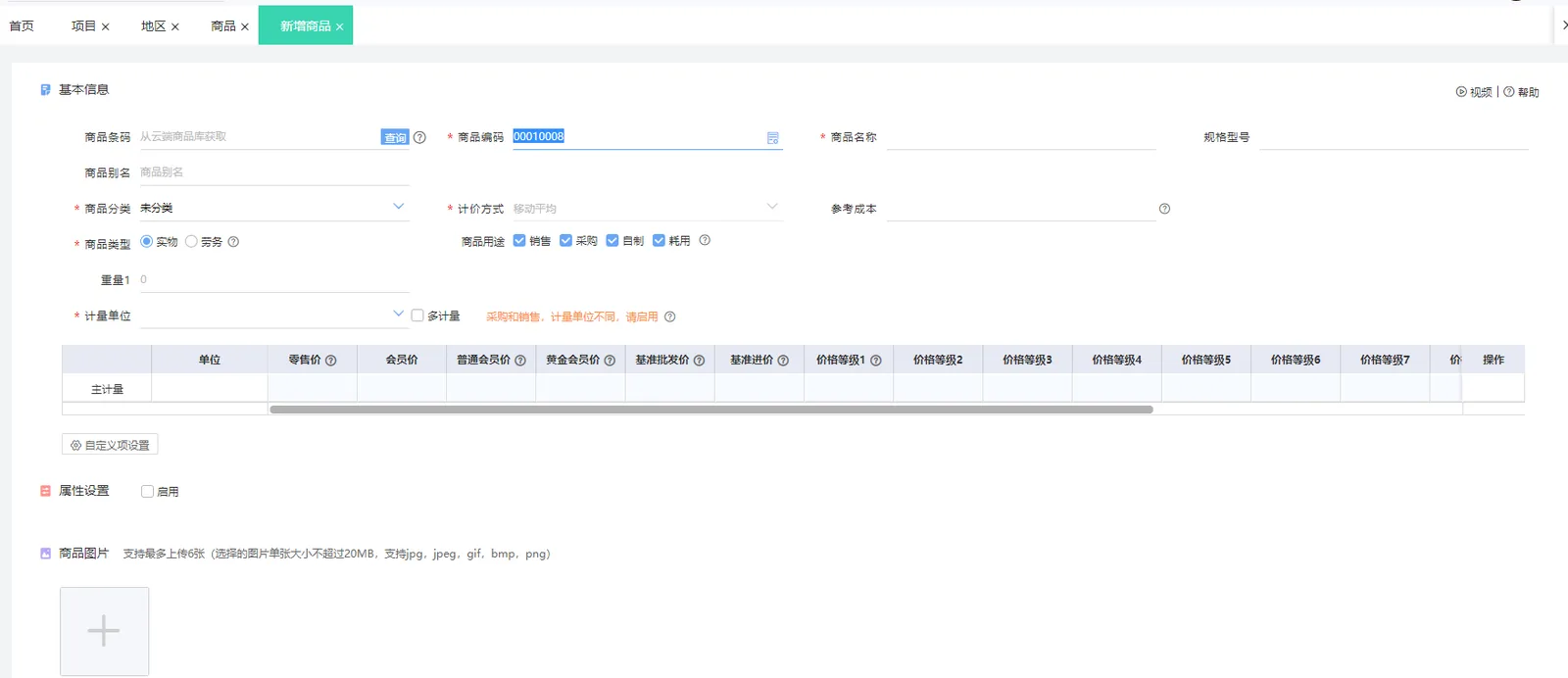1568x678 pixels.
Task: Switch to the 地区 tab
Action: pos(154,26)
